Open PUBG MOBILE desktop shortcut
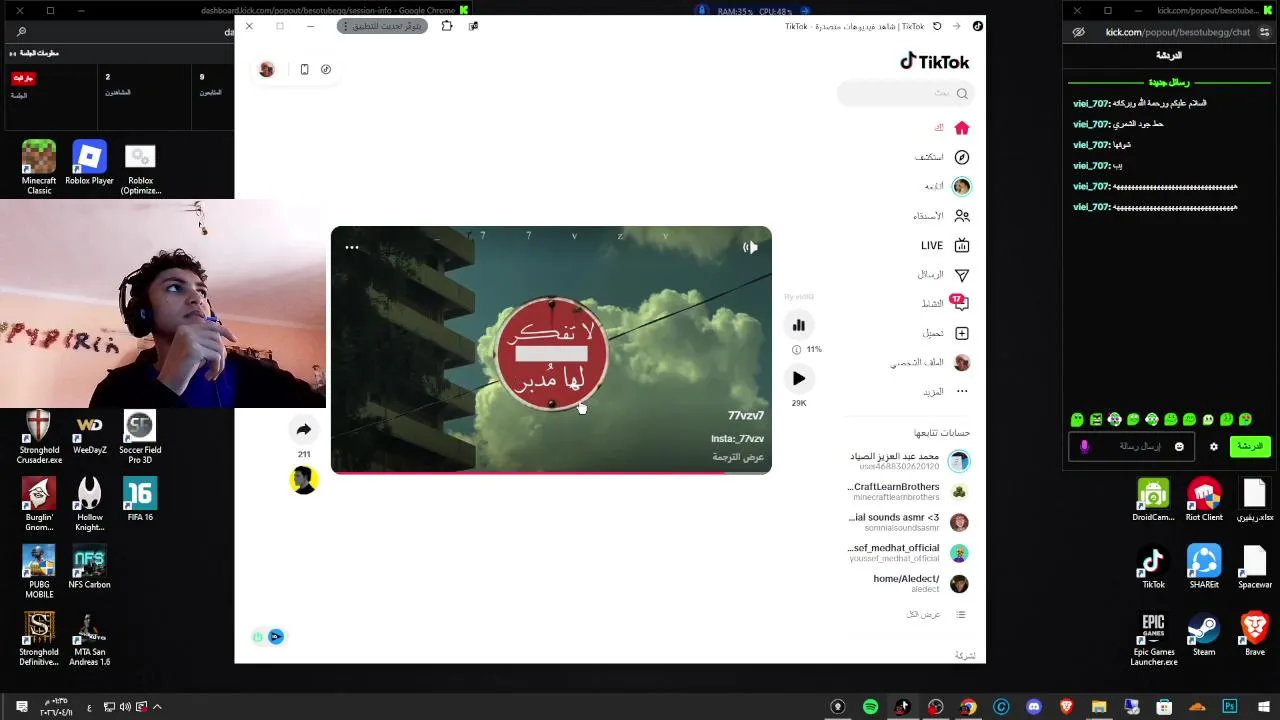This screenshot has height=720, width=1280. coord(39,572)
